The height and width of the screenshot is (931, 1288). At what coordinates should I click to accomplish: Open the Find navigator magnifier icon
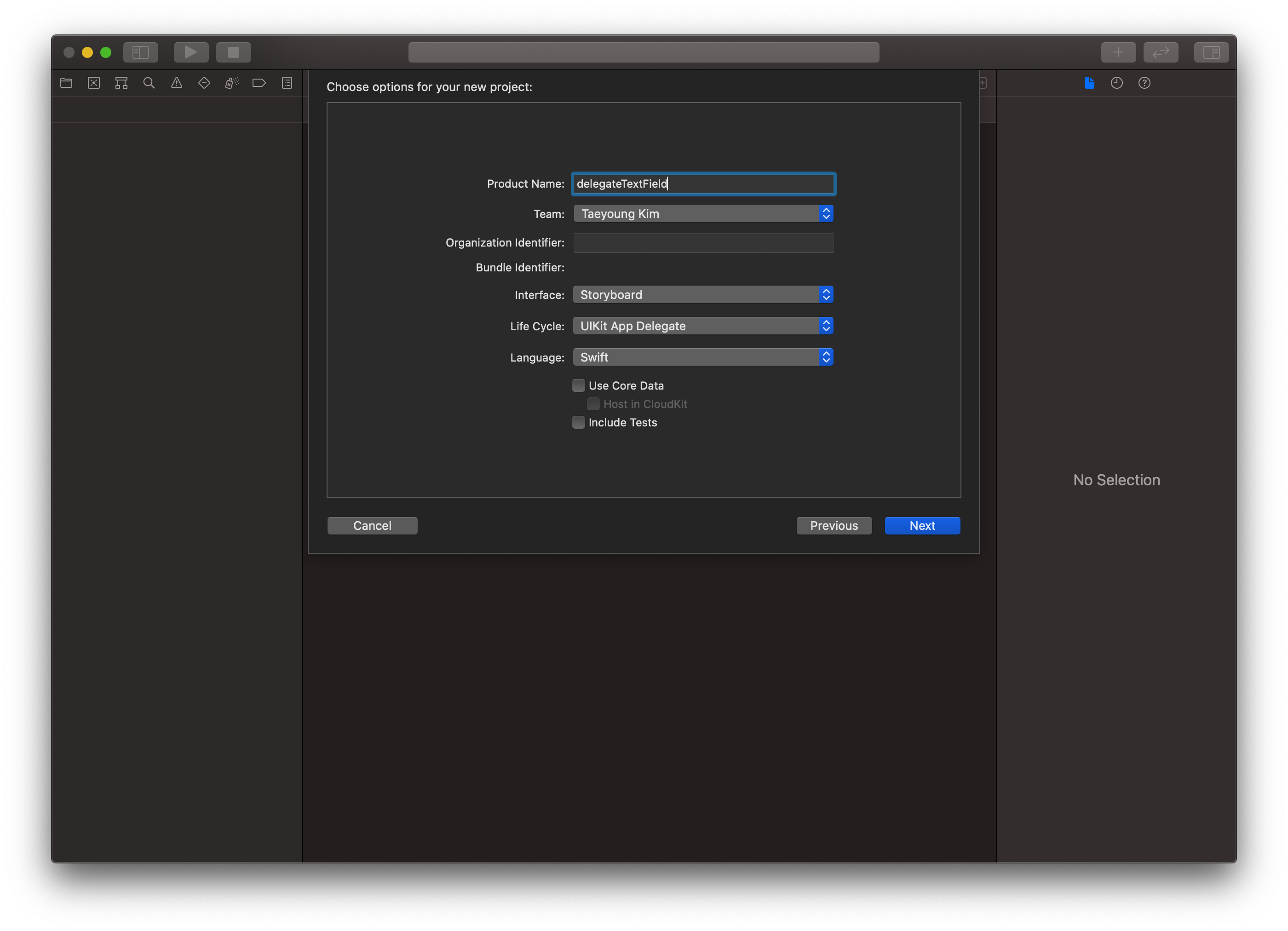click(149, 83)
